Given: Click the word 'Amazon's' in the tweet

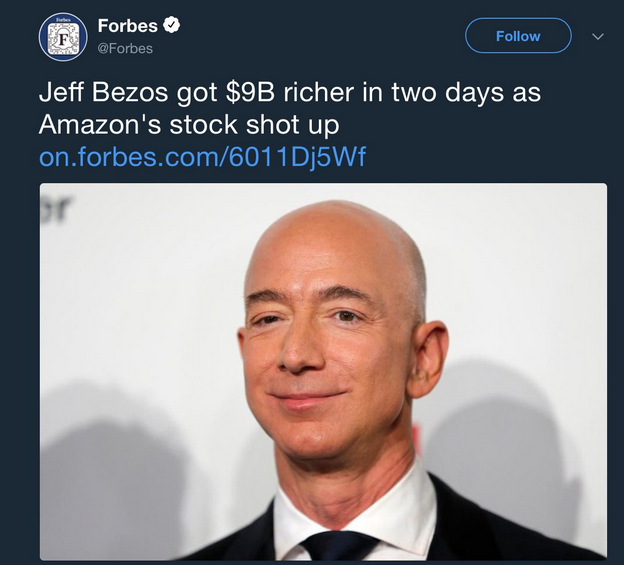Looking at the screenshot, I should click(100, 125).
